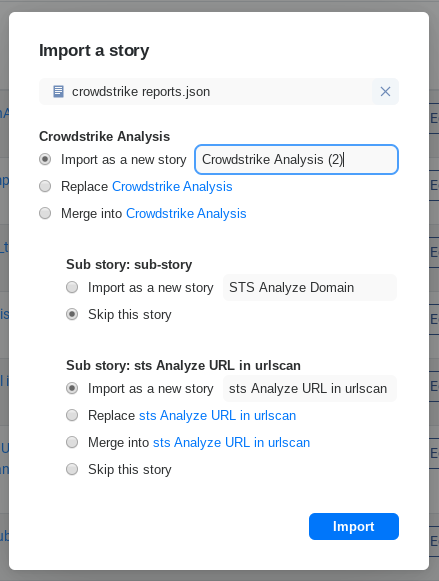Remove the crowdstrike reports.json file

point(385,92)
